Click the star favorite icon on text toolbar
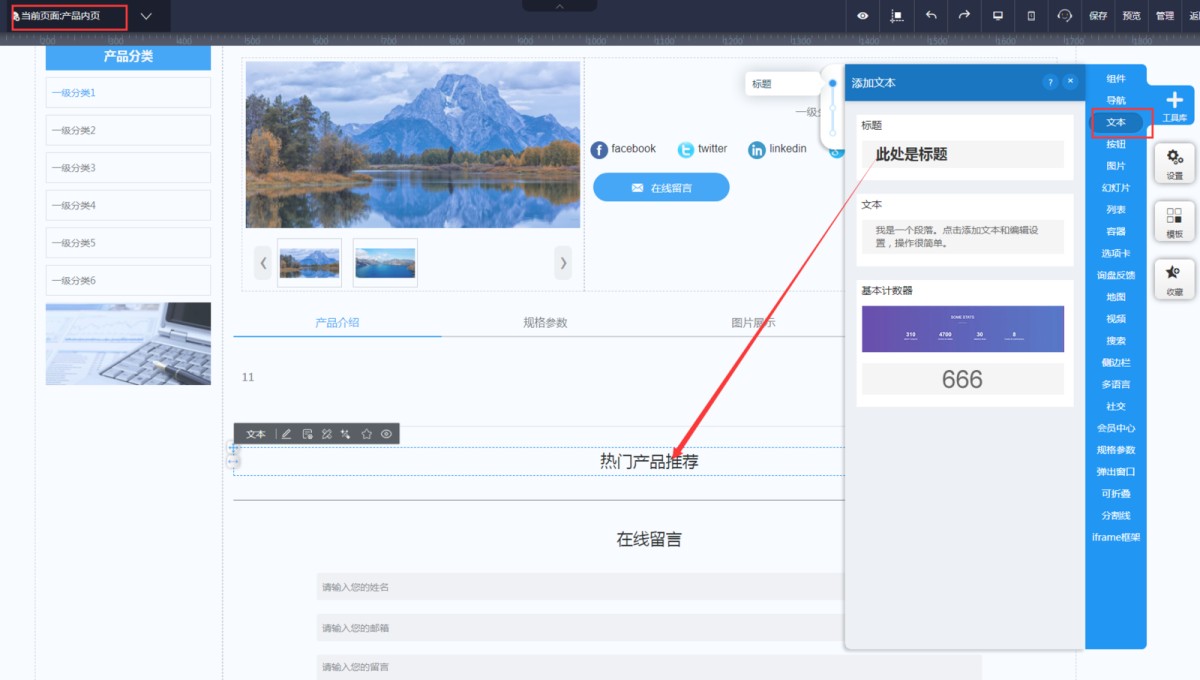The height and width of the screenshot is (680, 1200). (366, 434)
